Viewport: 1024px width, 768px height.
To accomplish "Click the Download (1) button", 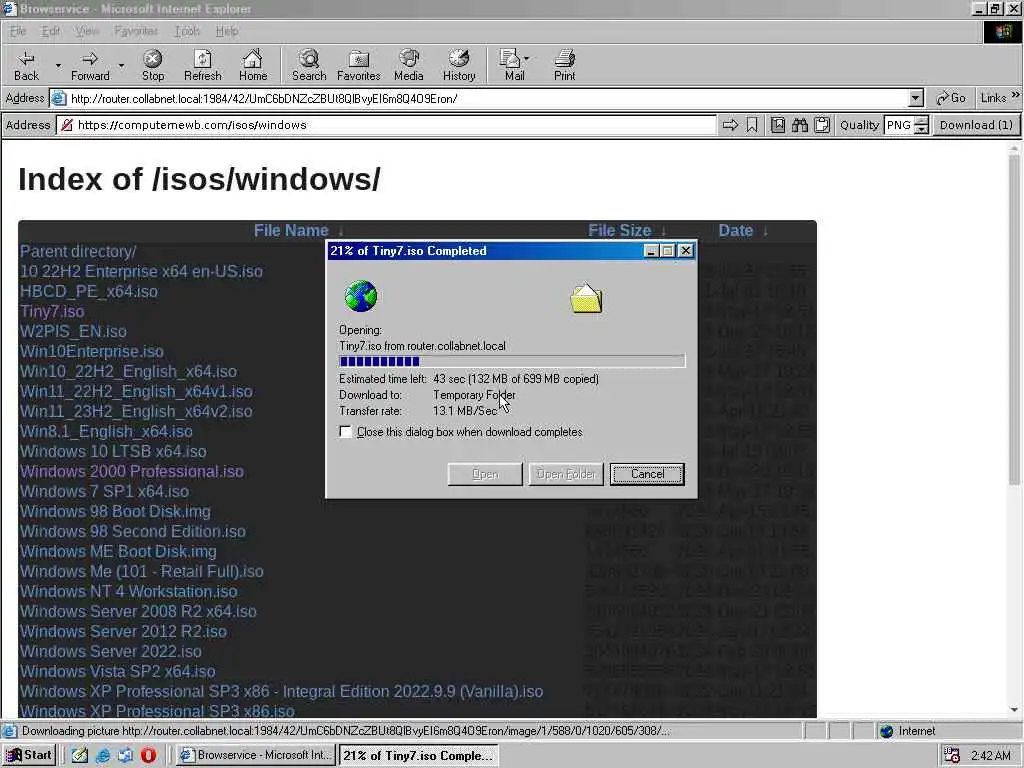I will pos(976,125).
